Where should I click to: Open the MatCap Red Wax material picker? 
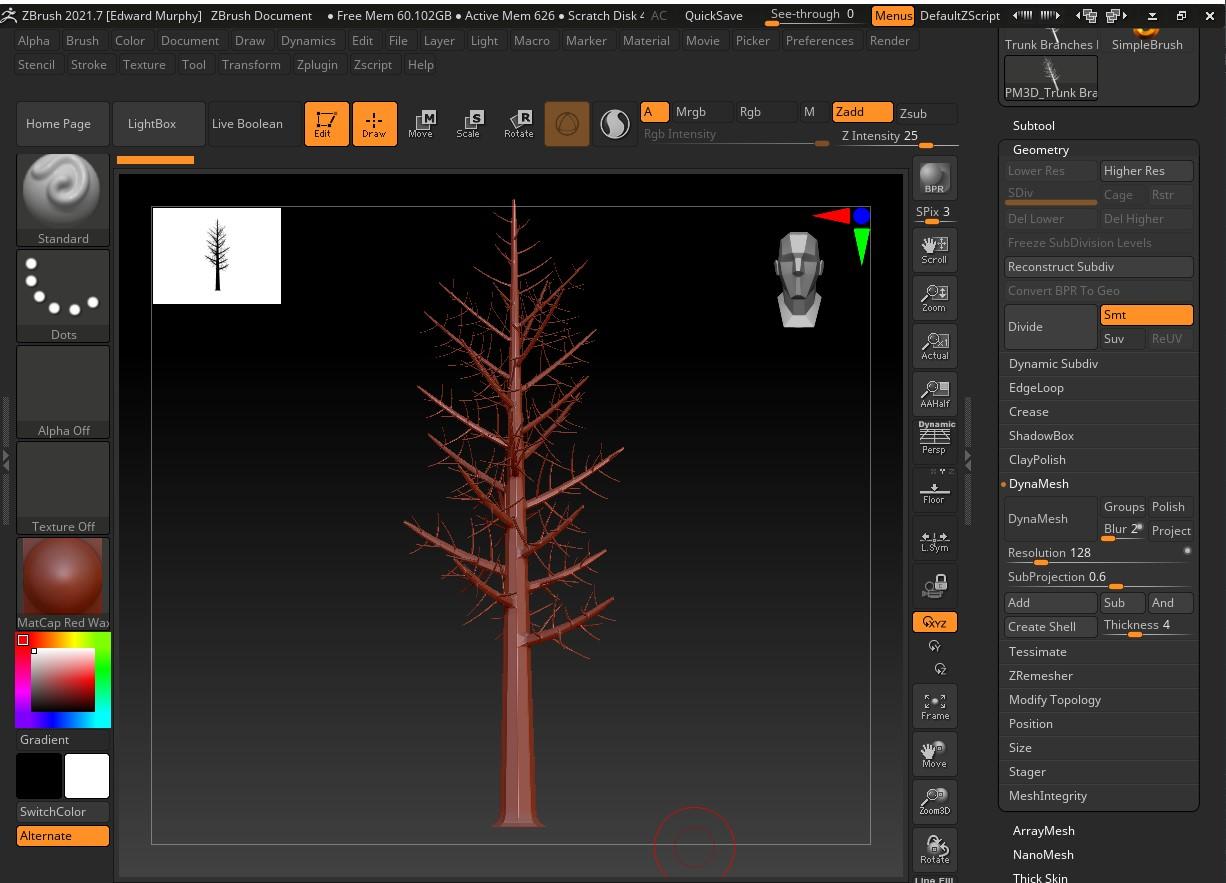coord(63,584)
